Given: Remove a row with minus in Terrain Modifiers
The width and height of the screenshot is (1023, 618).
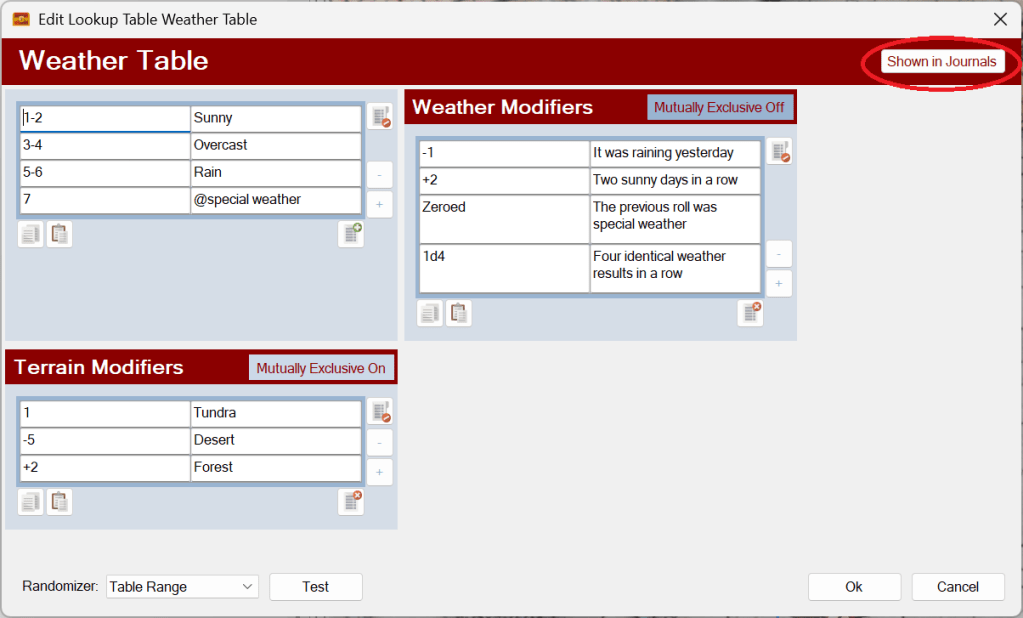Looking at the screenshot, I should (x=379, y=442).
